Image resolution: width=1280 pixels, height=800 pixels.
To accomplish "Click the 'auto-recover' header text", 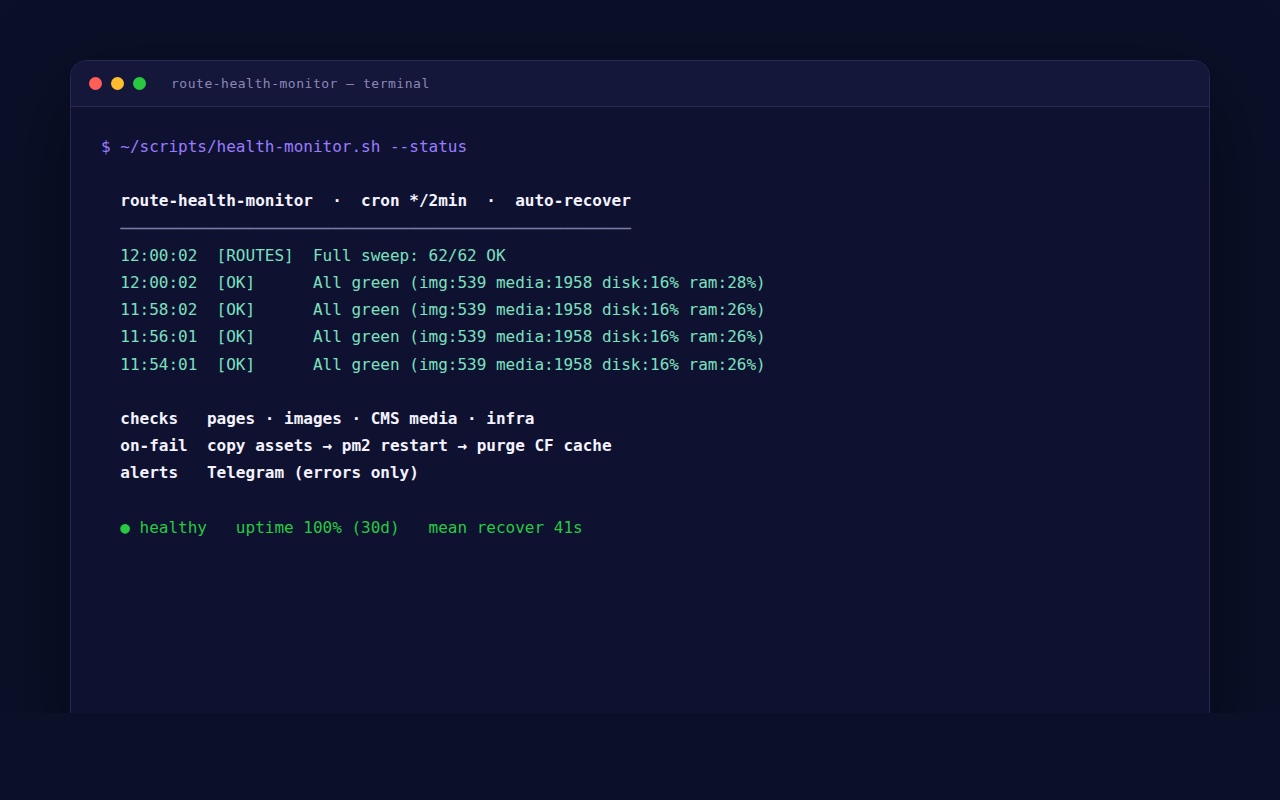I will [x=573, y=201].
